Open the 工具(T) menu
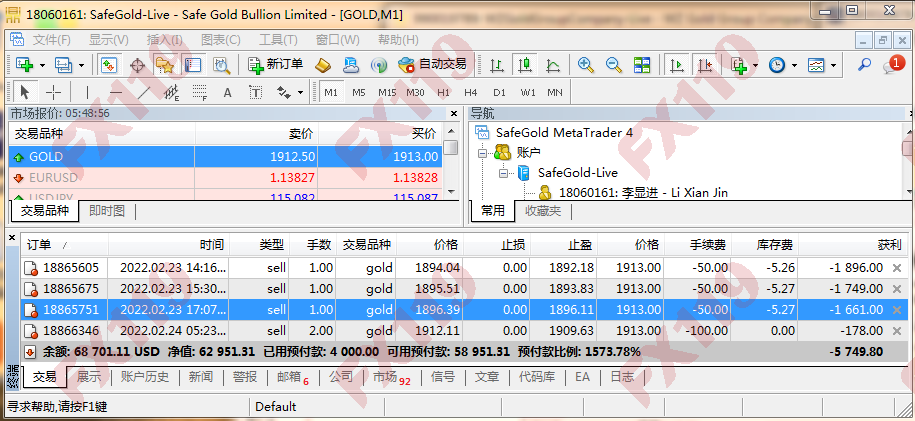915x421 pixels. 278,40
